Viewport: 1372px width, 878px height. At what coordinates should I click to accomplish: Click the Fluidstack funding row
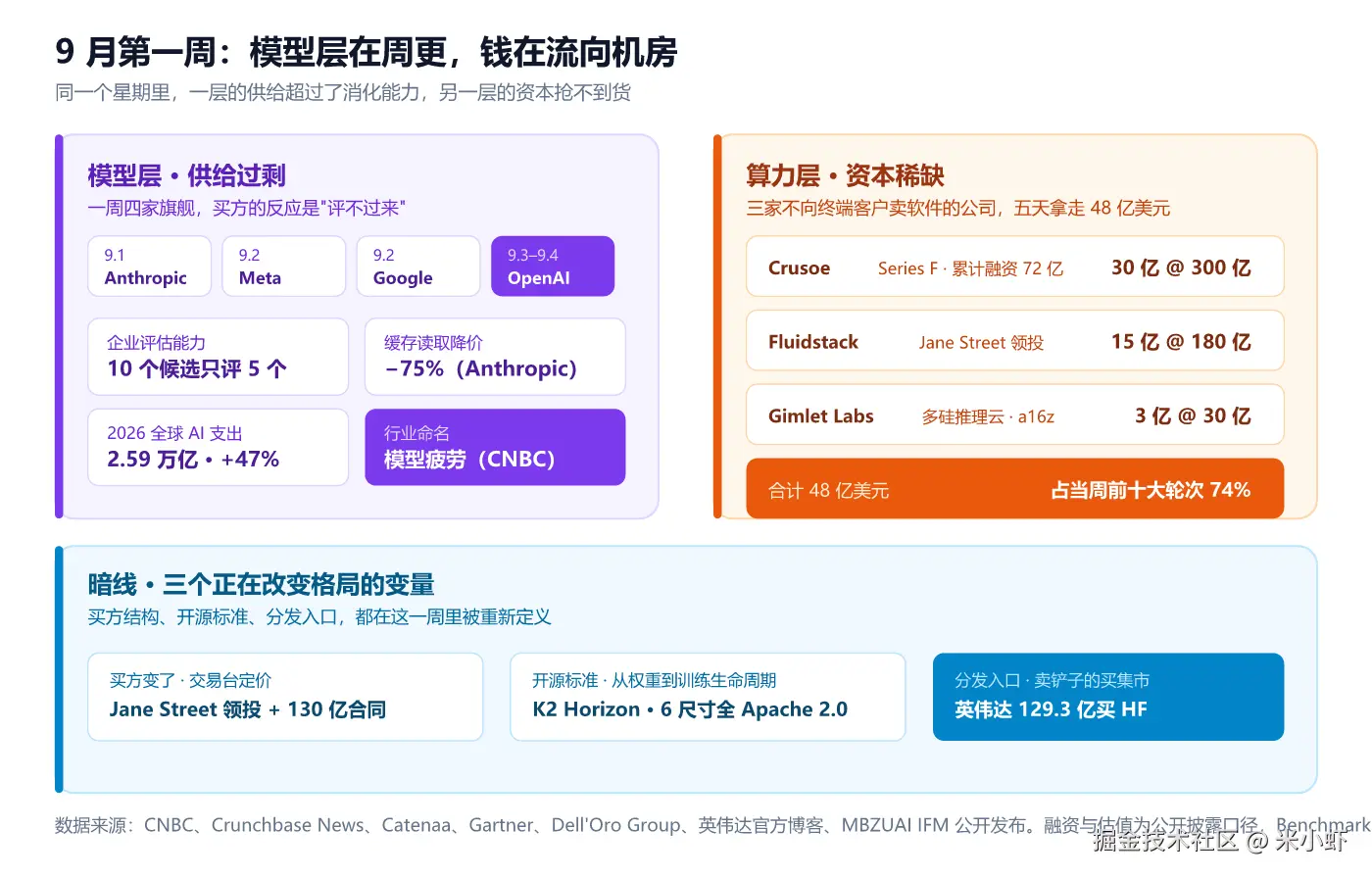(x=1015, y=341)
